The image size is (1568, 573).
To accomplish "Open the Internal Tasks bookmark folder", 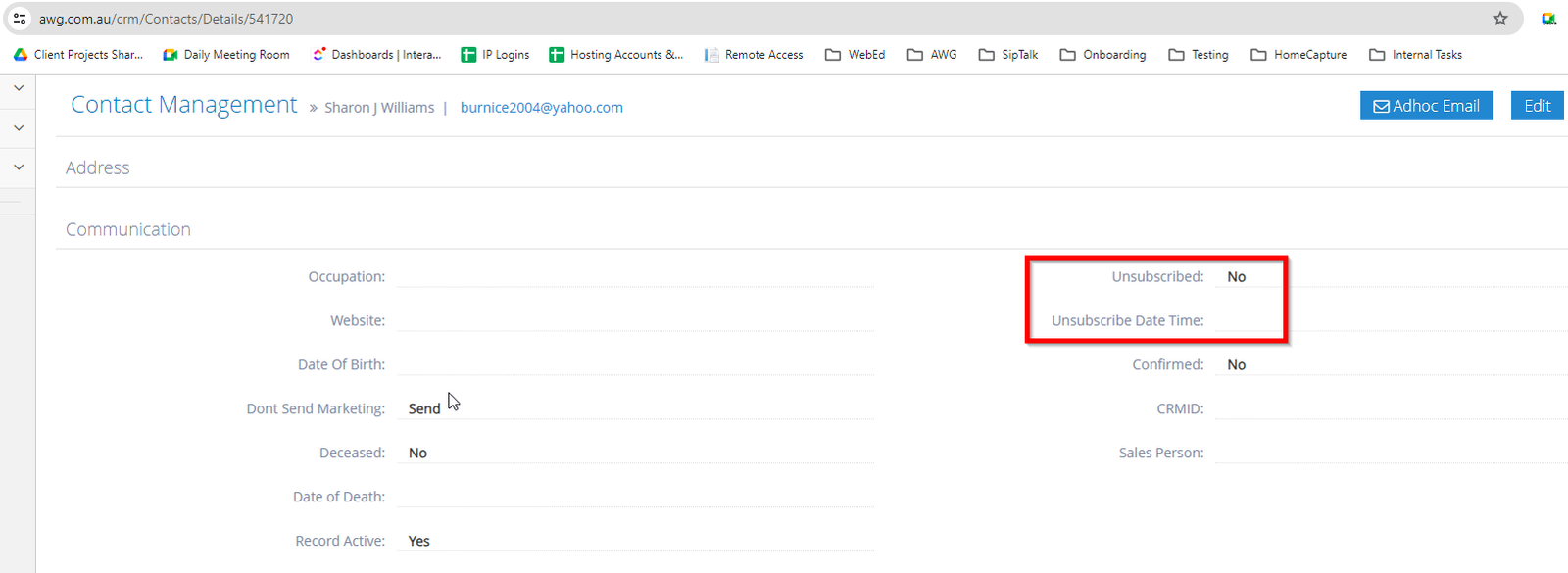I will point(1415,55).
